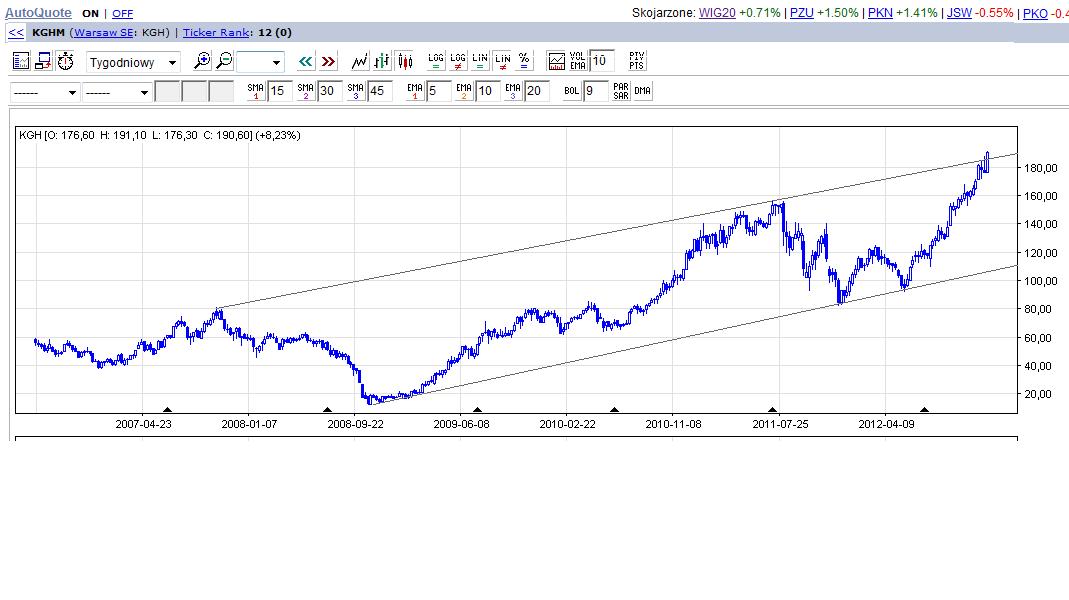Select the candlestick chart style icon
The height and width of the screenshot is (600, 1069).
tap(405, 61)
